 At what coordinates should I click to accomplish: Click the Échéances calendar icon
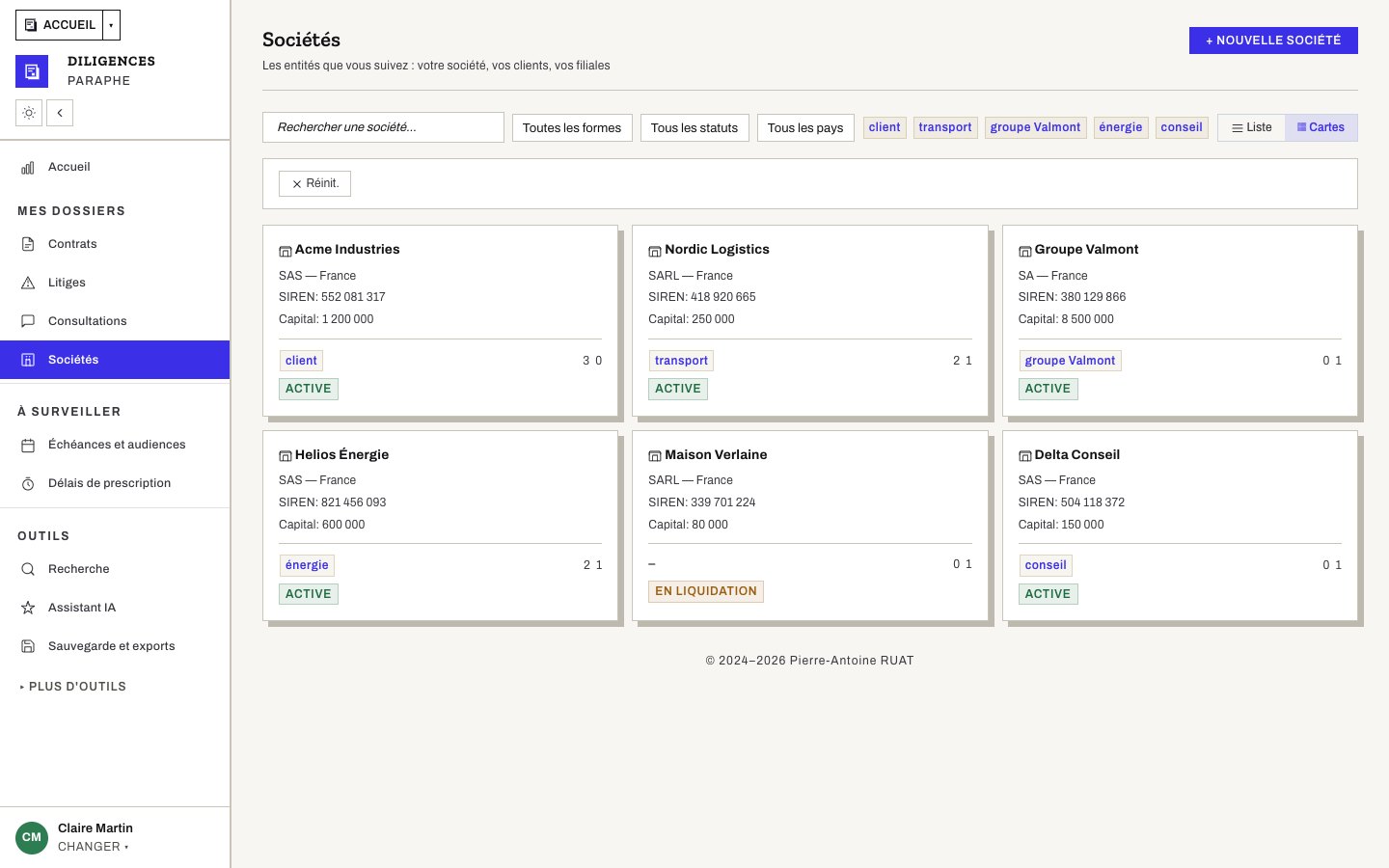28,445
